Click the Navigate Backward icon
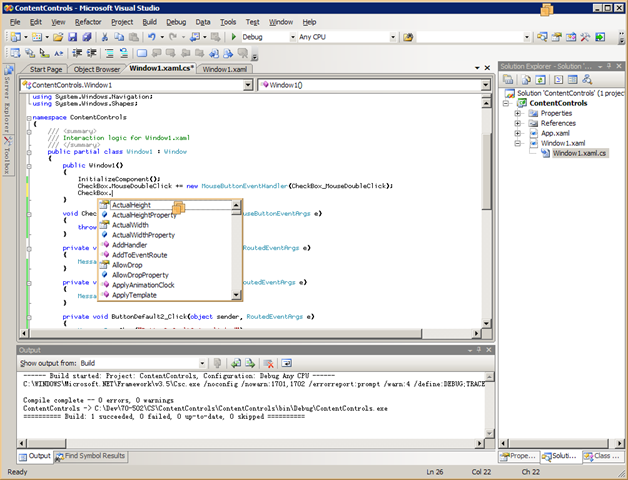This screenshot has height=480, width=628. 195,37
